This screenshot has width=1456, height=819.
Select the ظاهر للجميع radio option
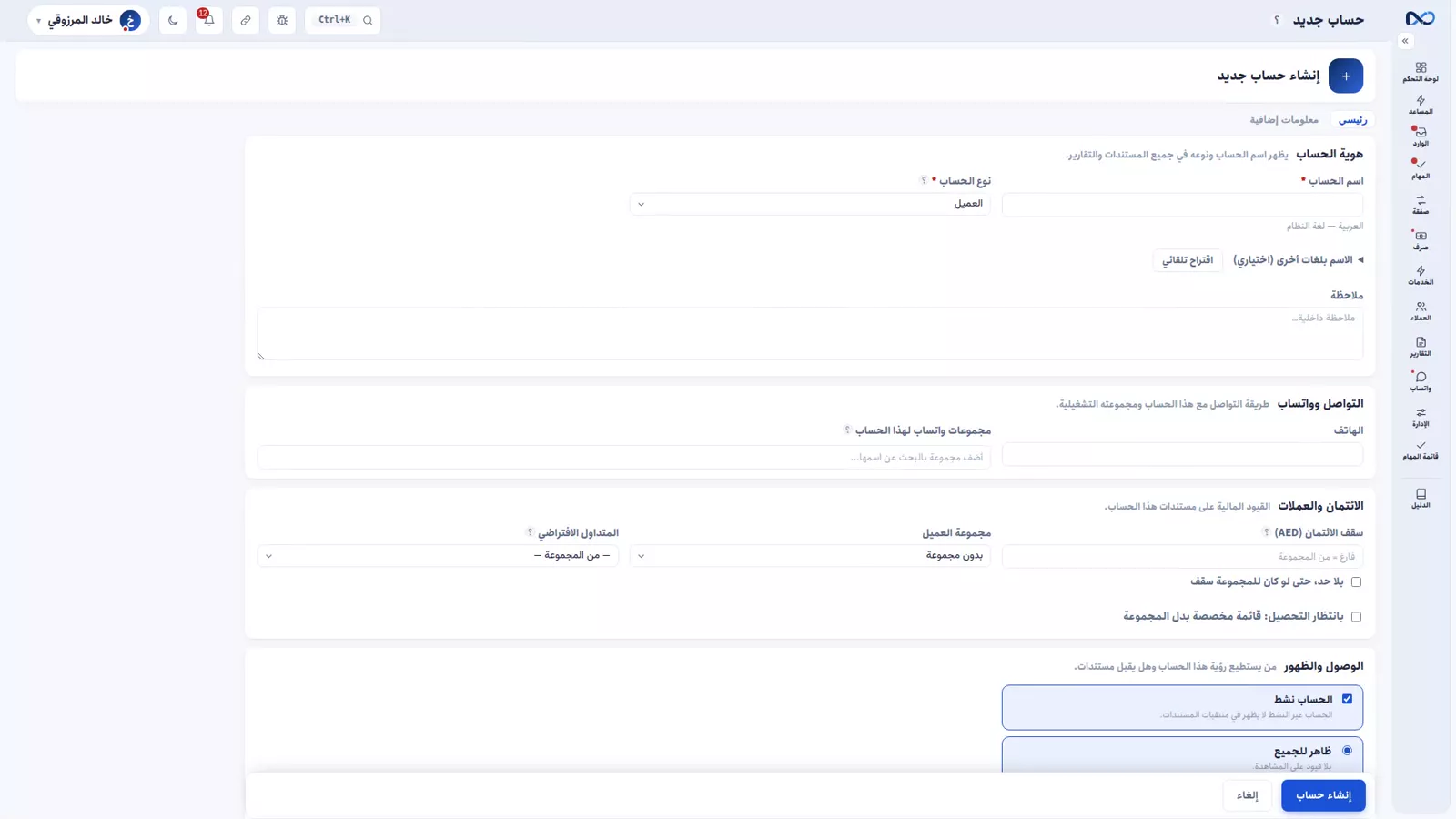[1347, 751]
